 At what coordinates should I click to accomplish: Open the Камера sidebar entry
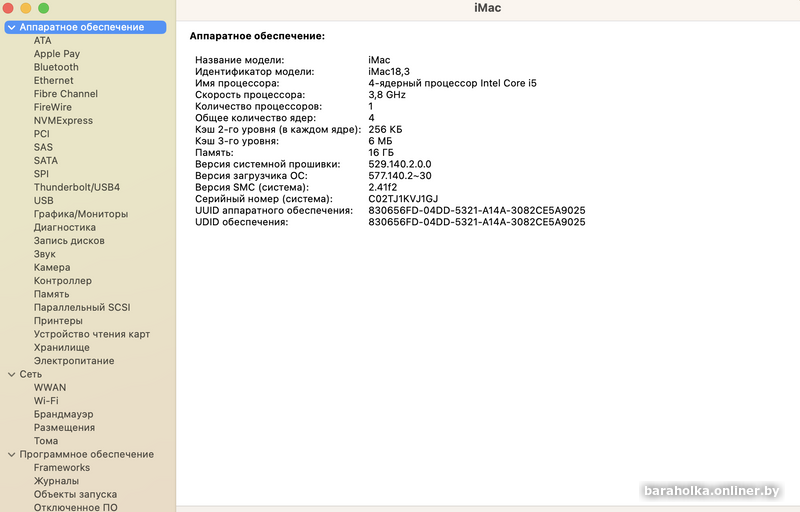[x=52, y=267]
